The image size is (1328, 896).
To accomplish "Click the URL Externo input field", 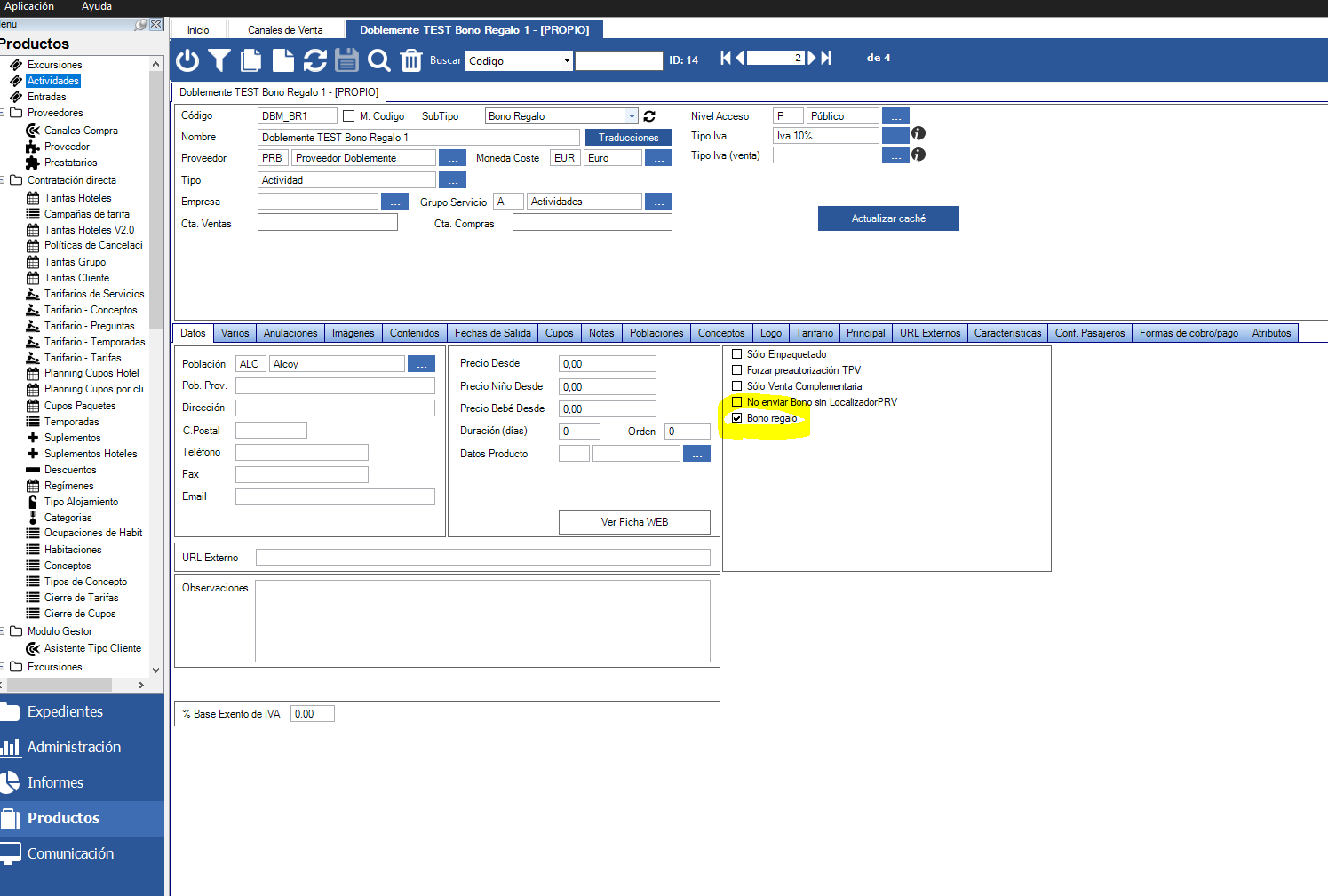I will (x=483, y=558).
